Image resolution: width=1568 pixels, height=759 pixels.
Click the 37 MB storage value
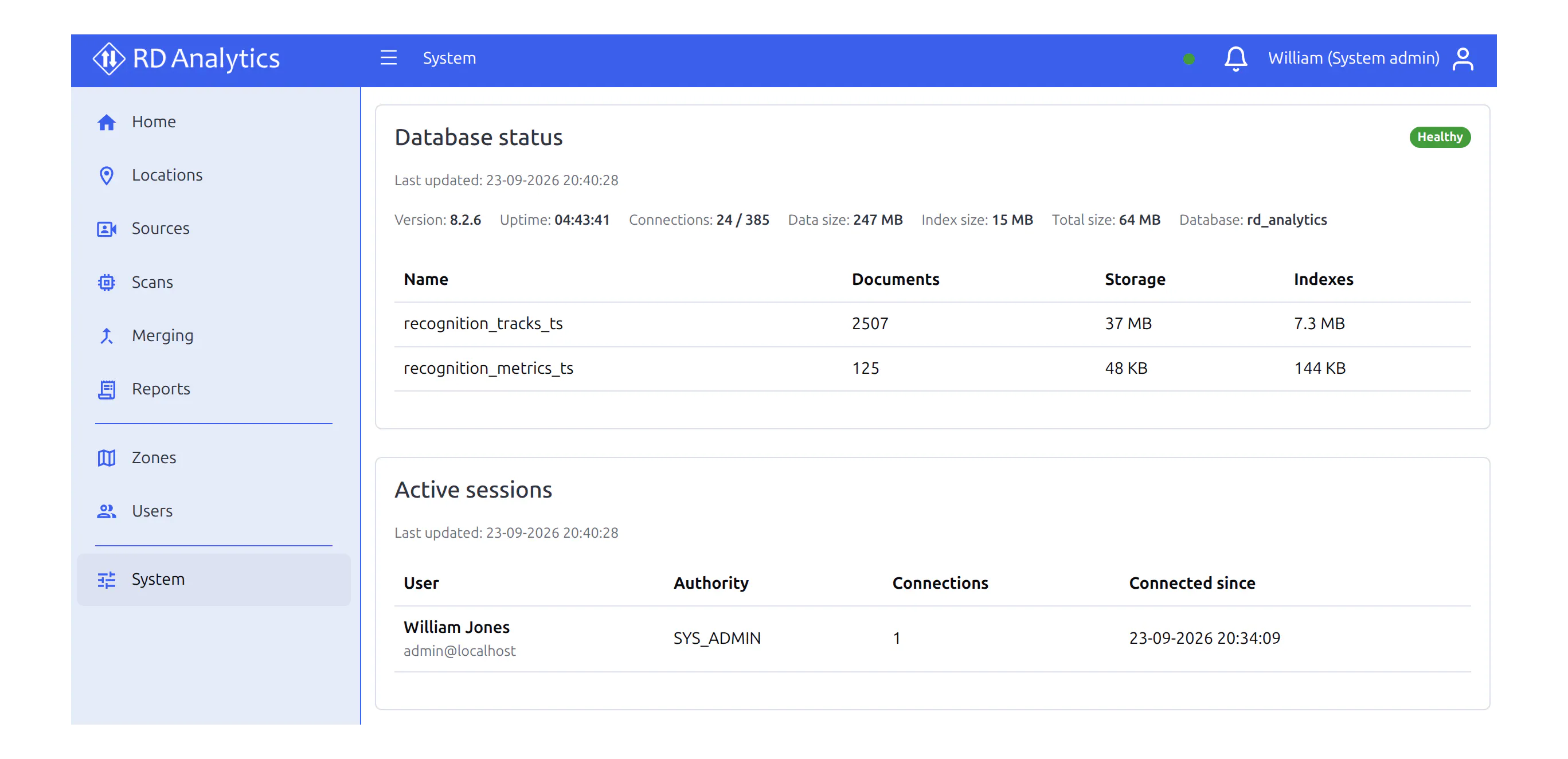pos(1128,324)
